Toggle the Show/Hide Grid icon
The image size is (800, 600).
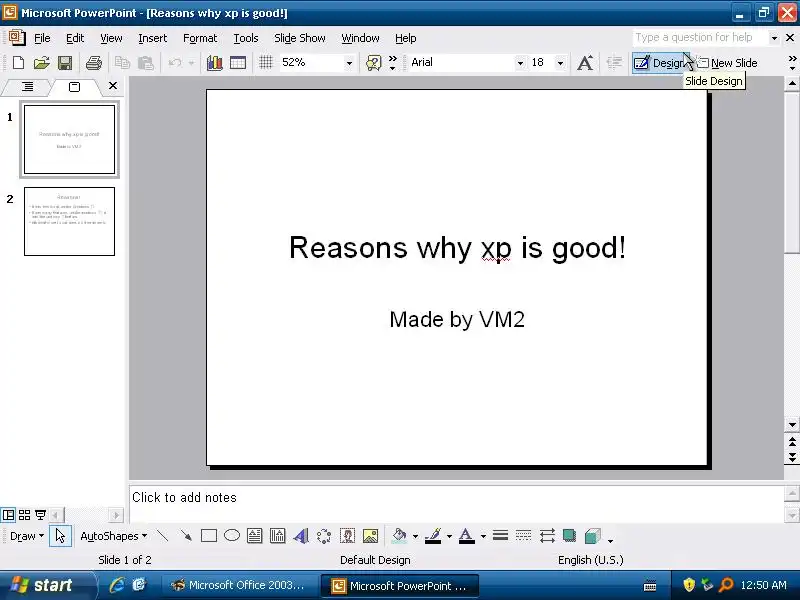266,63
